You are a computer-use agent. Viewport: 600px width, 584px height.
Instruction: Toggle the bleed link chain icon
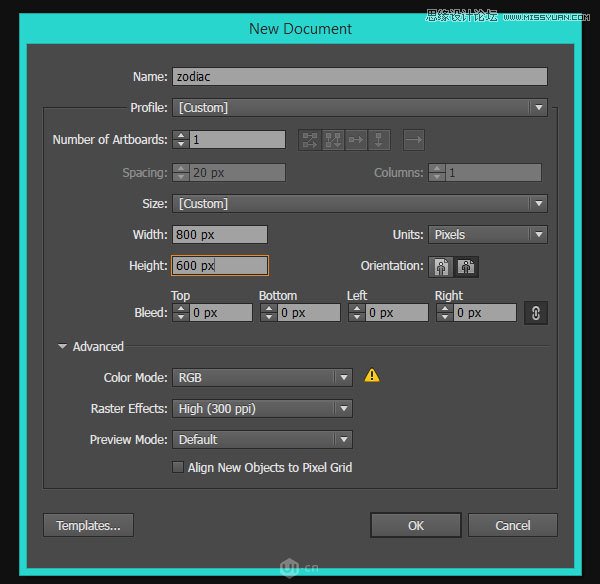coord(536,313)
